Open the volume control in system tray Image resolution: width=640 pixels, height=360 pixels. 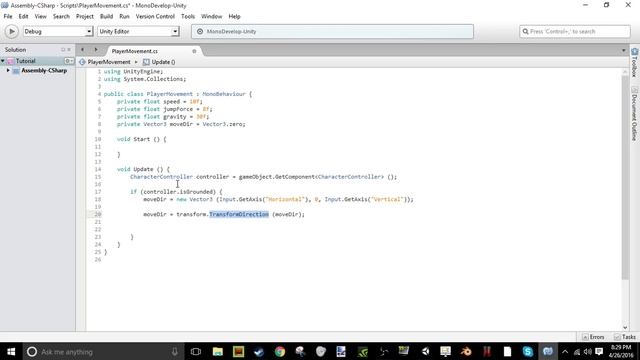[x=588, y=351]
